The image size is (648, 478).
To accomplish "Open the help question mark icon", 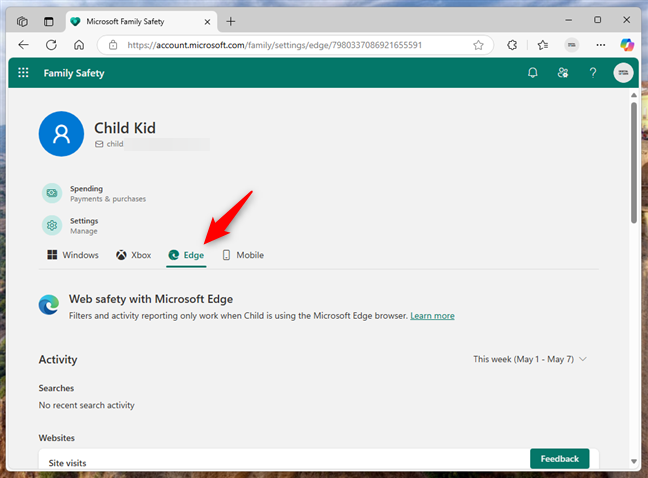I will pos(593,73).
